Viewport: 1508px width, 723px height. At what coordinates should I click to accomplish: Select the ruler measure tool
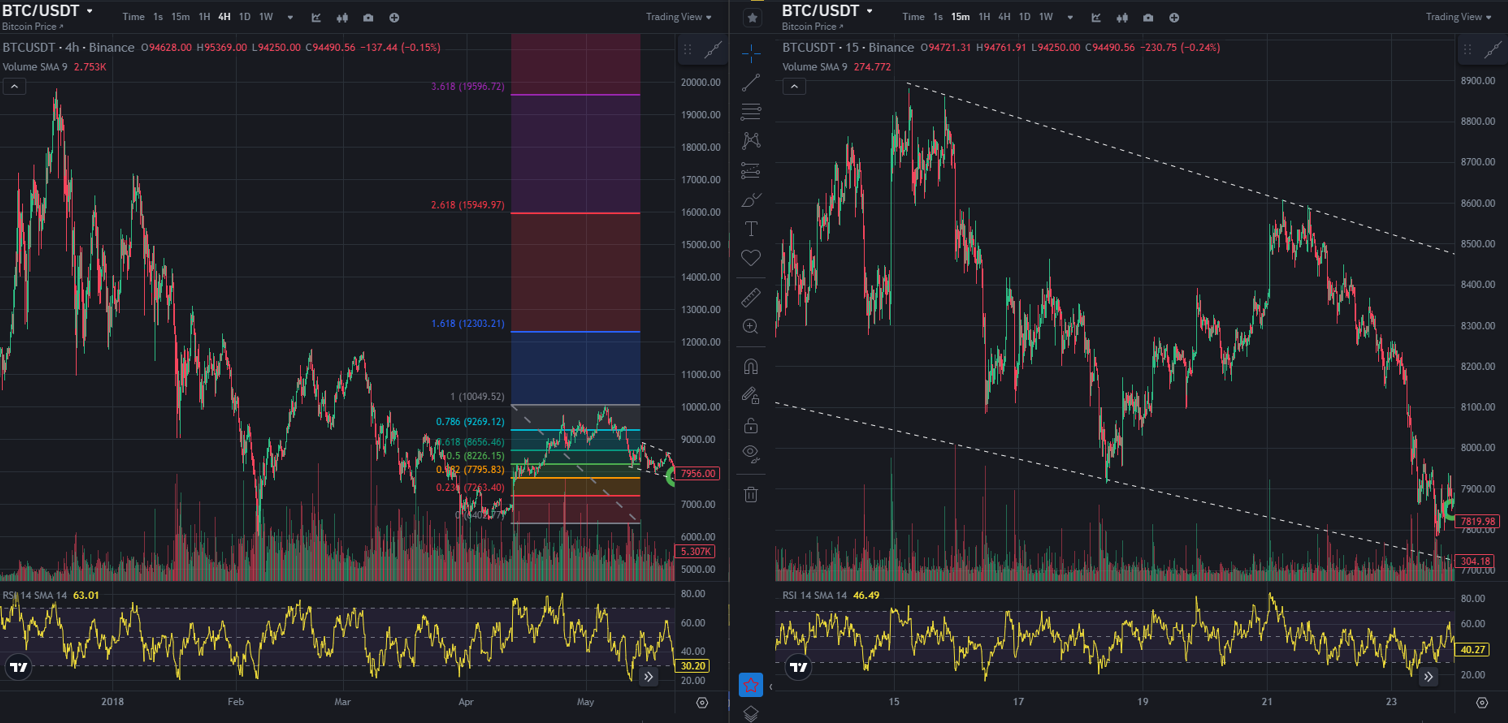(x=751, y=297)
